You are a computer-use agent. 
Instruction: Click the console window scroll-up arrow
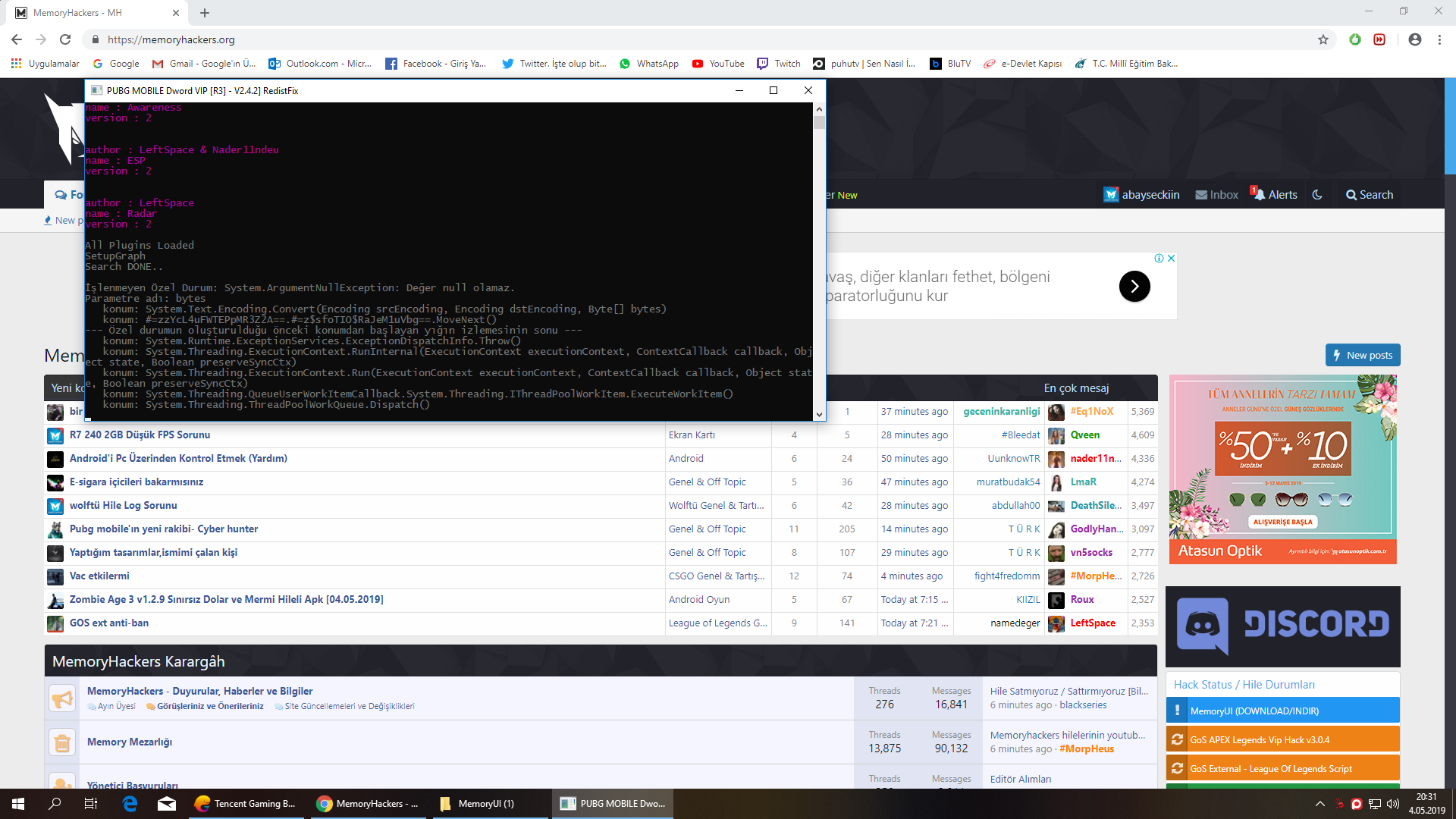coord(819,109)
